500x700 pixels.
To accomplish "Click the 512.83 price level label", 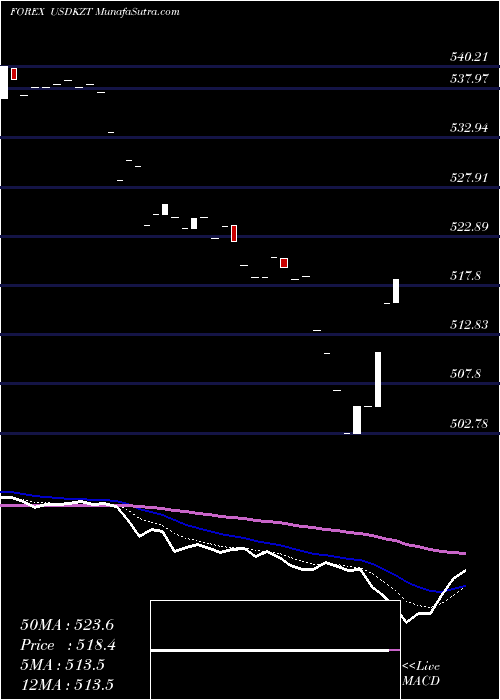I will coord(469,325).
